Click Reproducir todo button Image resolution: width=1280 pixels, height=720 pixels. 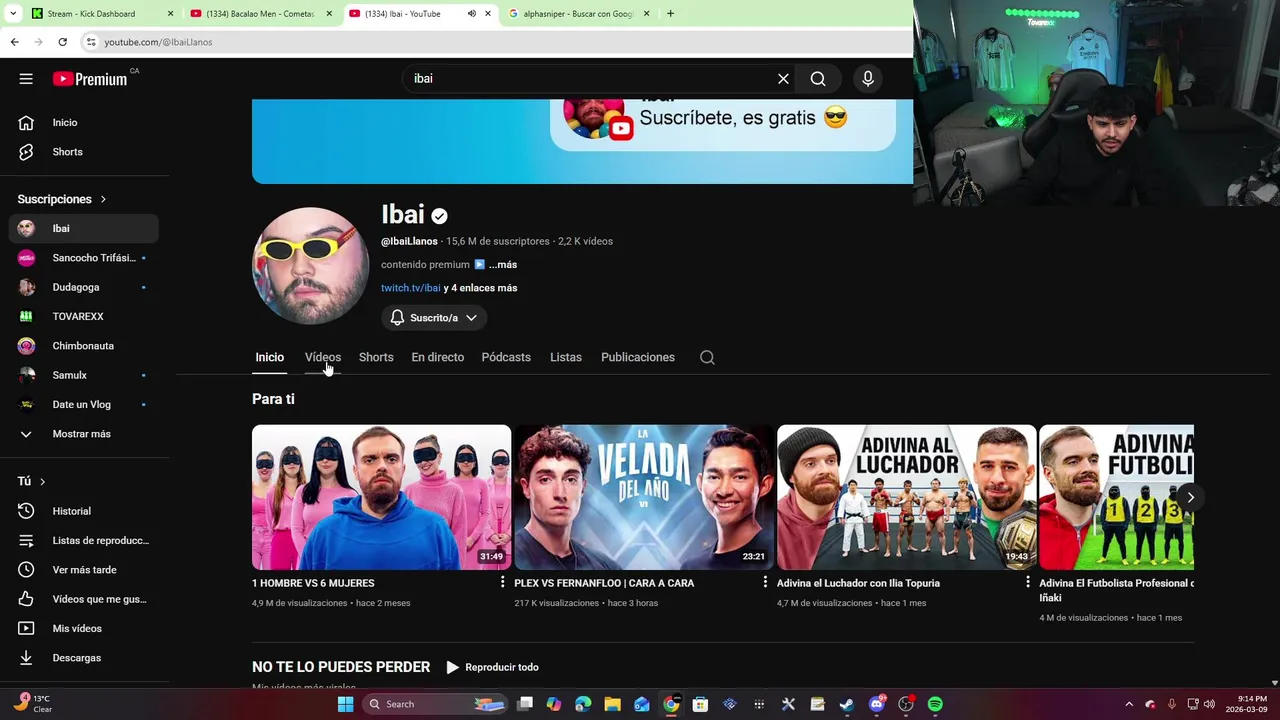[x=492, y=667]
